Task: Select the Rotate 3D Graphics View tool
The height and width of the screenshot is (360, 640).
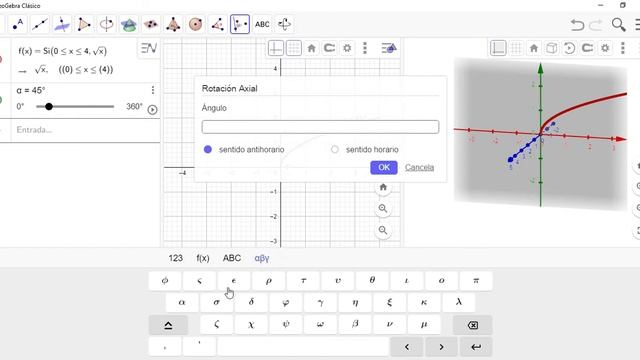Action: click(284, 24)
